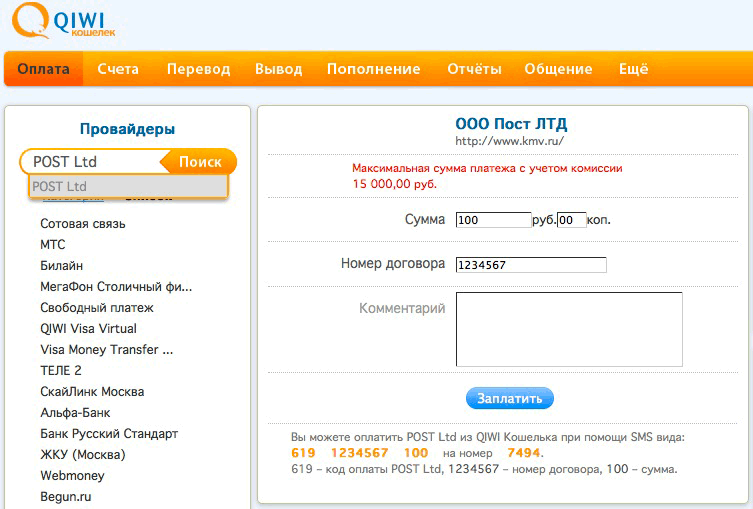
Task: Select the Begun.ru provider
Action: coord(65,497)
